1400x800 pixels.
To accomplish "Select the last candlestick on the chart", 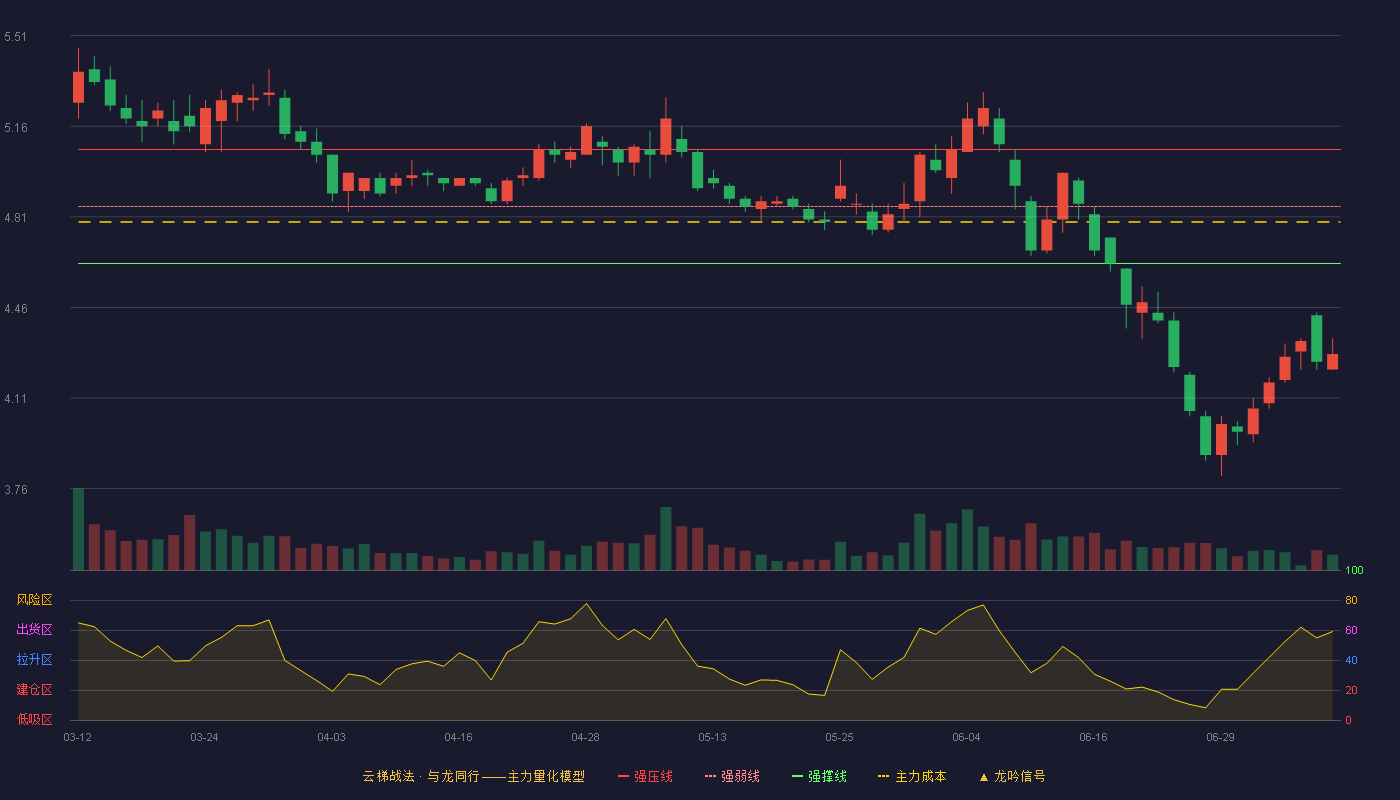I will tap(1332, 361).
